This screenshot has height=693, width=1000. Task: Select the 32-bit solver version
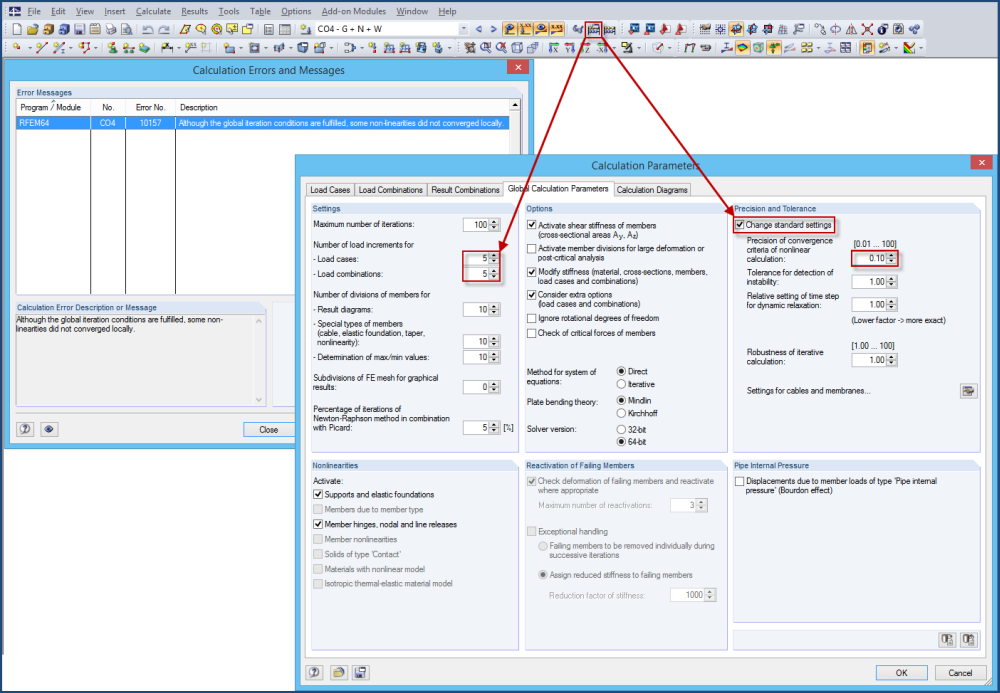[621, 430]
